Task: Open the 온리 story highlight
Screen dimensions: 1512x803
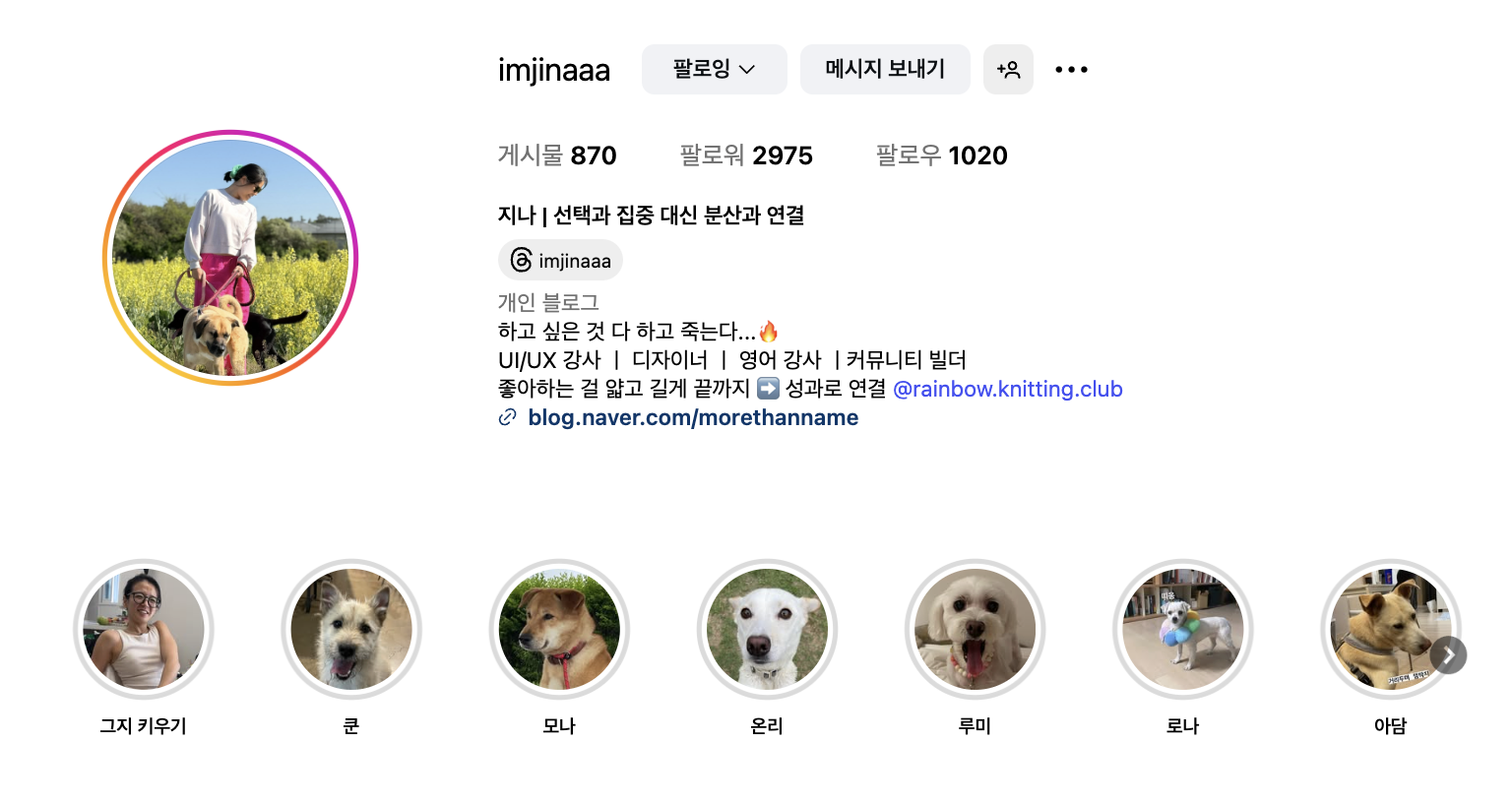Action: [x=767, y=630]
